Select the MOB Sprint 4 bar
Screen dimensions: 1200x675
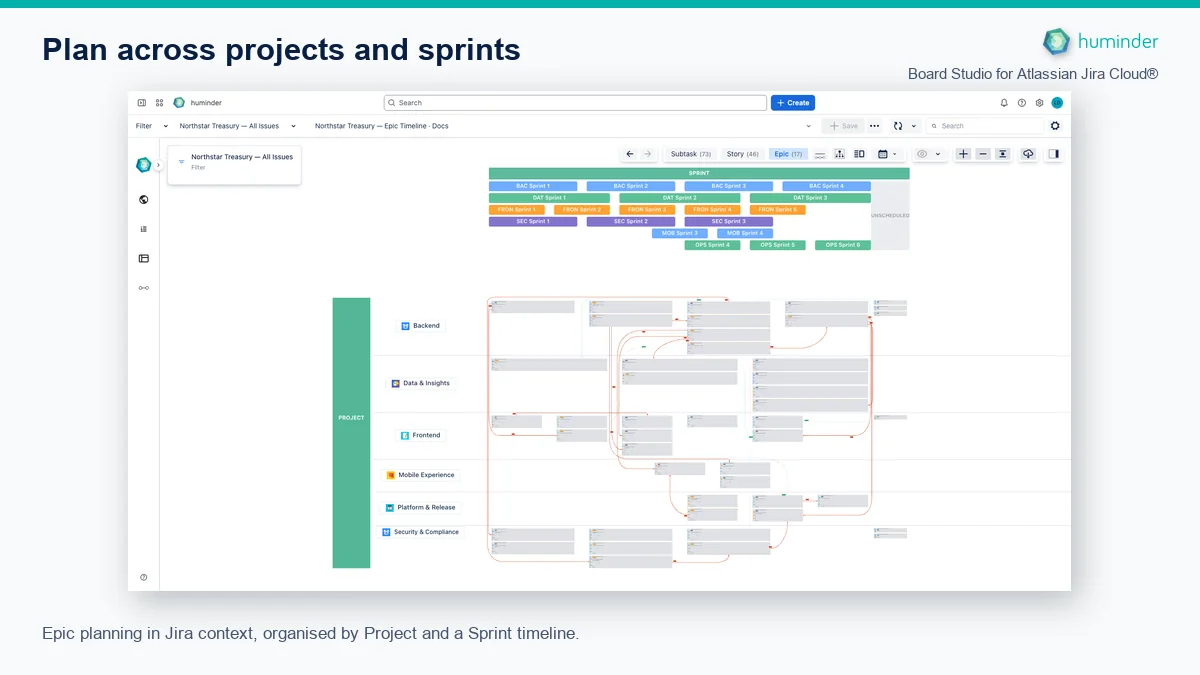pos(745,233)
